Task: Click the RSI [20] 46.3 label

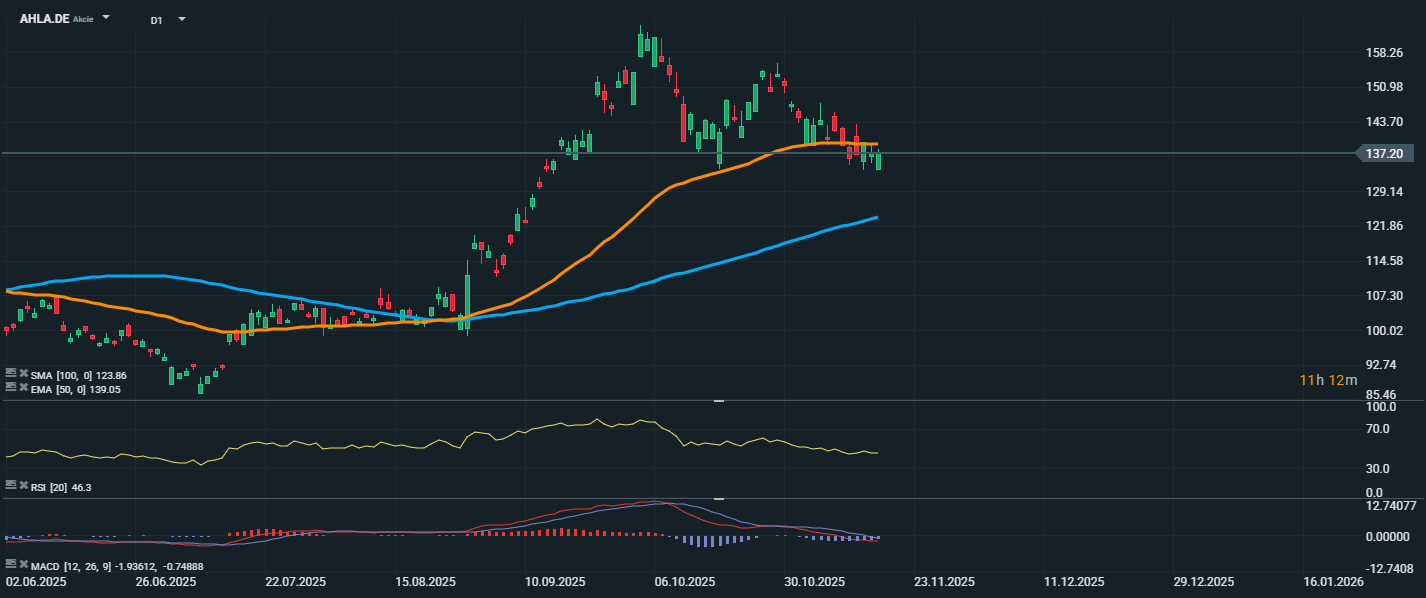Action: coord(61,487)
